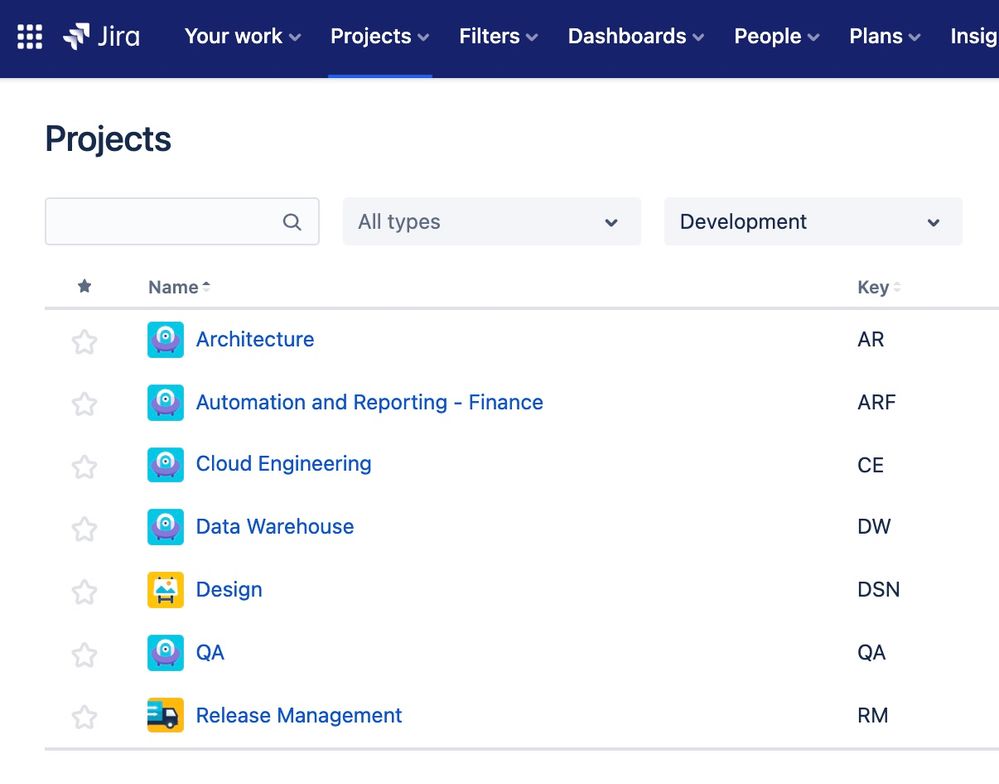
Task: Star the Cloud Engineering project
Action: [x=84, y=467]
